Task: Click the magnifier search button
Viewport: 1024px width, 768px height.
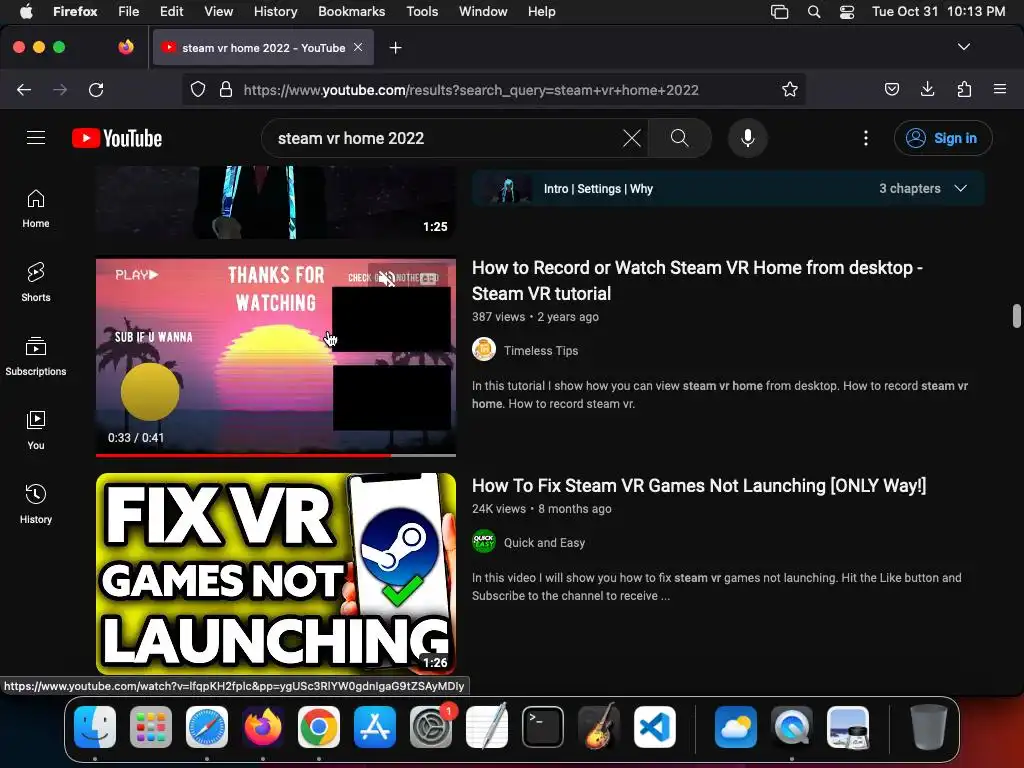Action: coord(680,138)
